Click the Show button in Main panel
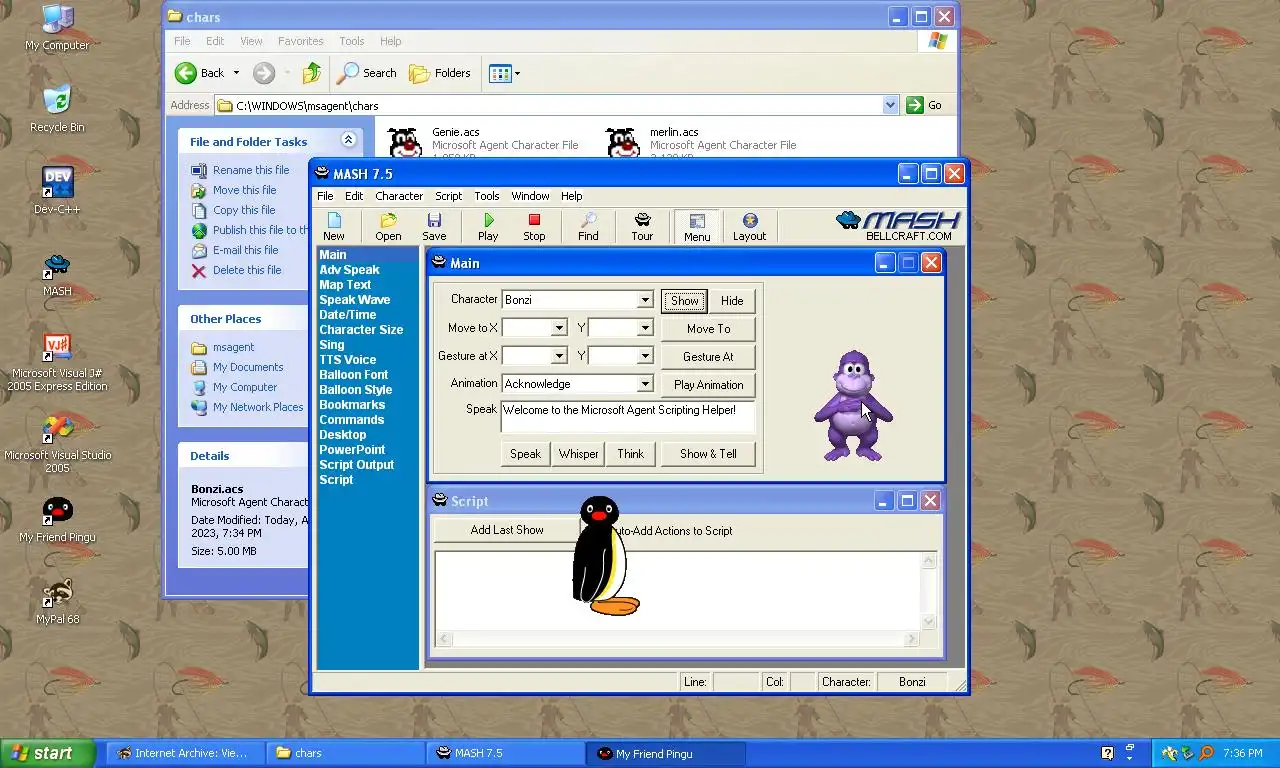Screen dimensions: 1280x768 coord(684,301)
